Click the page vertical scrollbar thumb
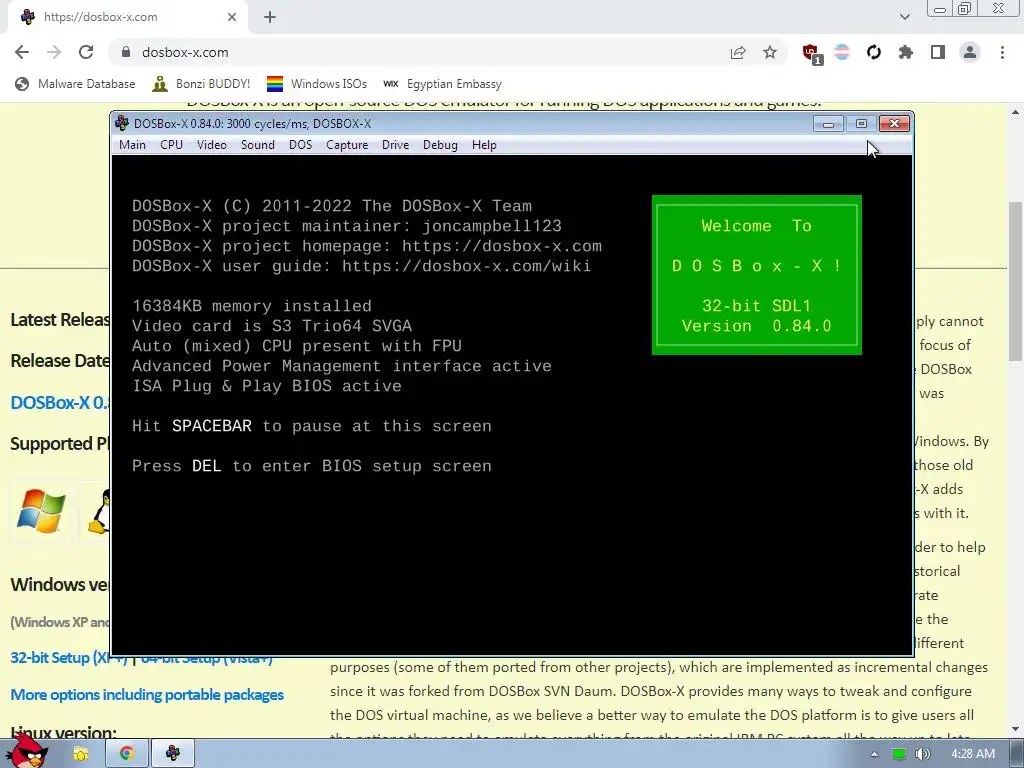This screenshot has width=1024, height=768. tap(1016, 281)
